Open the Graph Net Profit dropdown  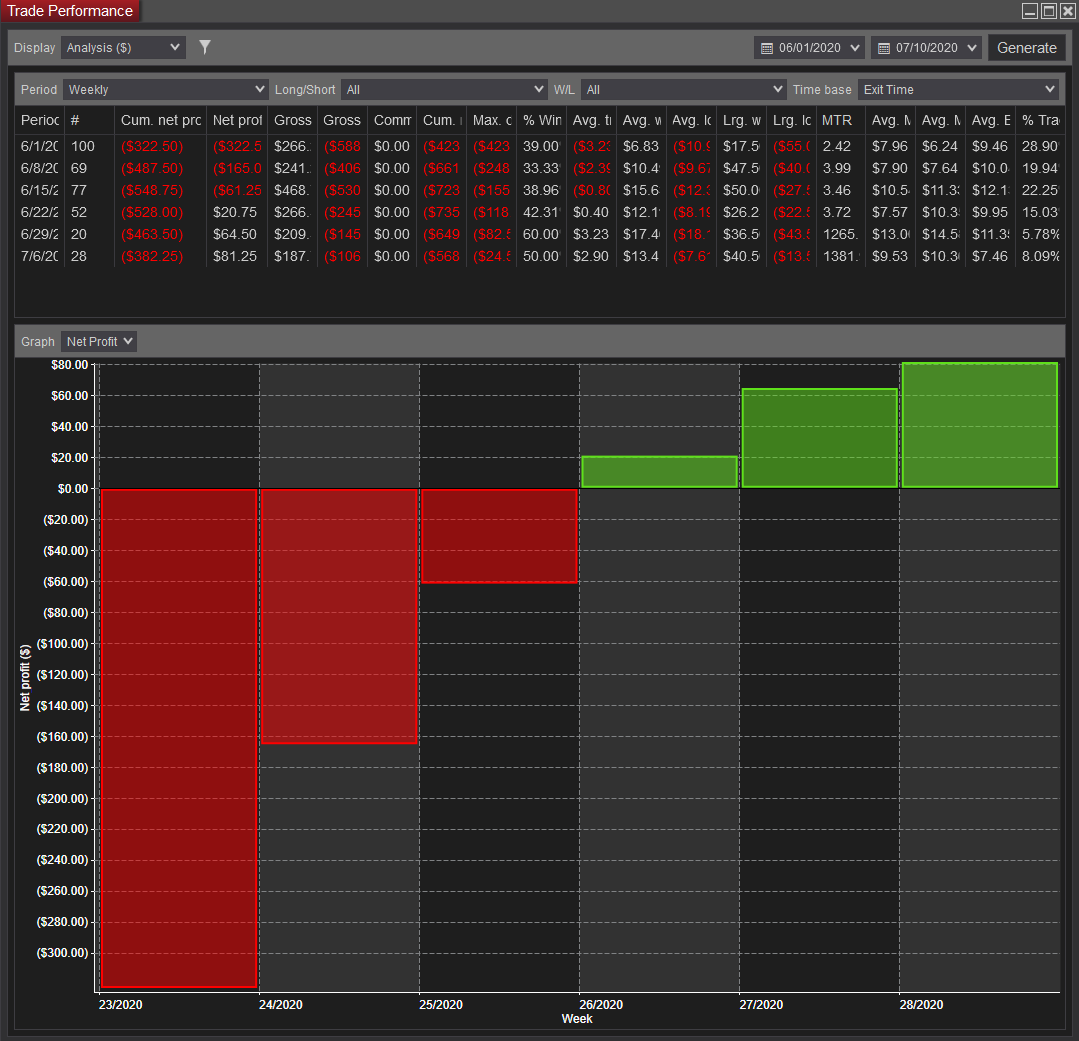(98, 341)
